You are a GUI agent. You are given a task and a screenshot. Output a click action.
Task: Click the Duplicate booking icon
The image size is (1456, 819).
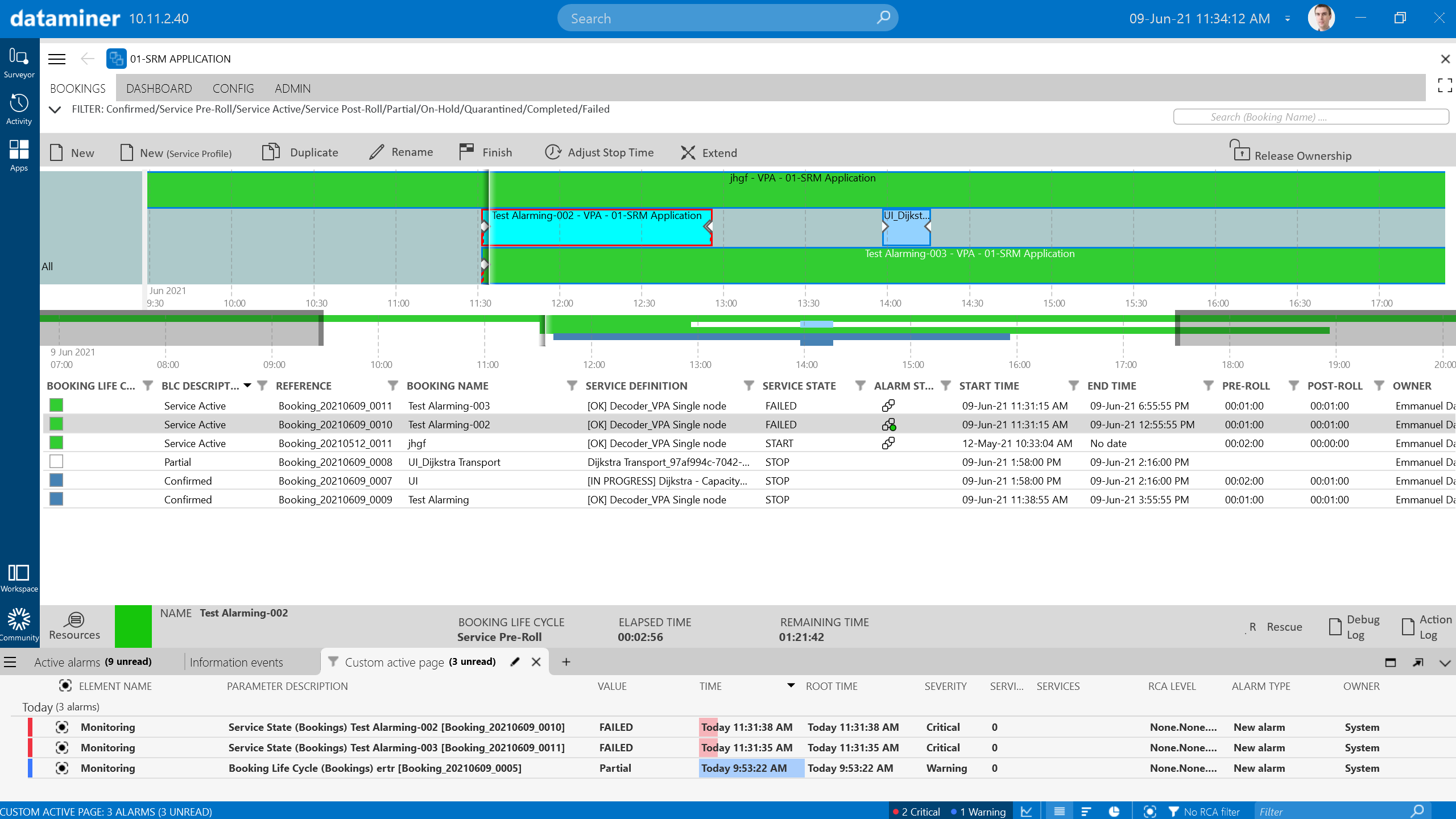(x=271, y=152)
